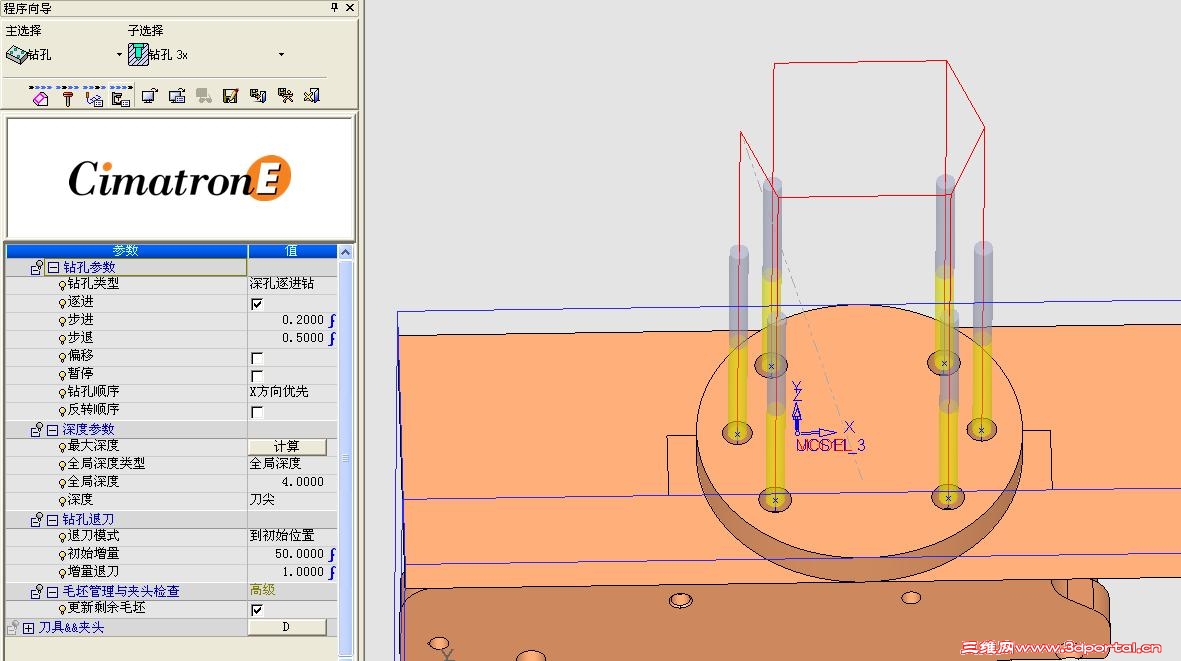Click the save with pencil icon

point(230,96)
